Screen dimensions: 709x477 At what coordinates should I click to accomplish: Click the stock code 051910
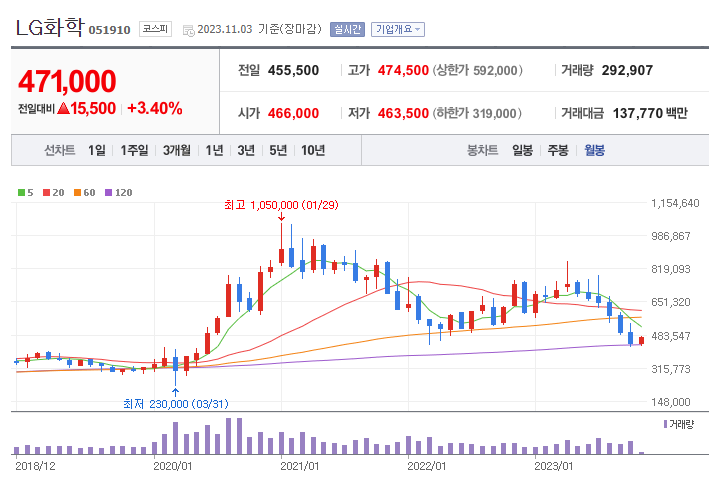(109, 30)
